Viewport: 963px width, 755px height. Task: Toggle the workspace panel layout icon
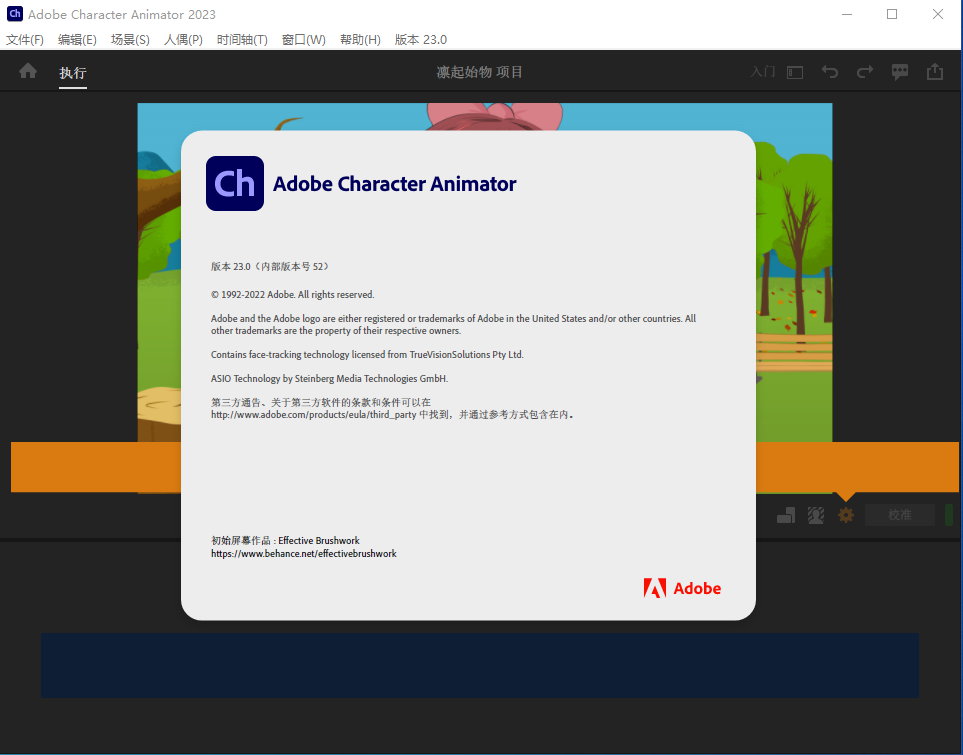795,72
